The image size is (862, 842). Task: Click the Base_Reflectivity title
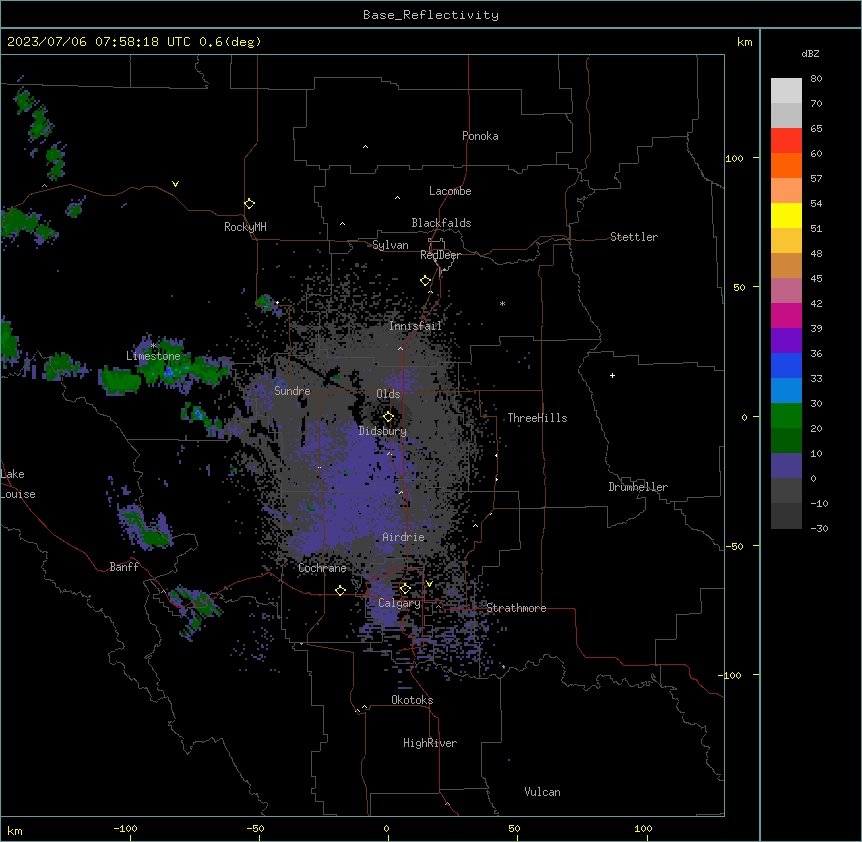[431, 15]
